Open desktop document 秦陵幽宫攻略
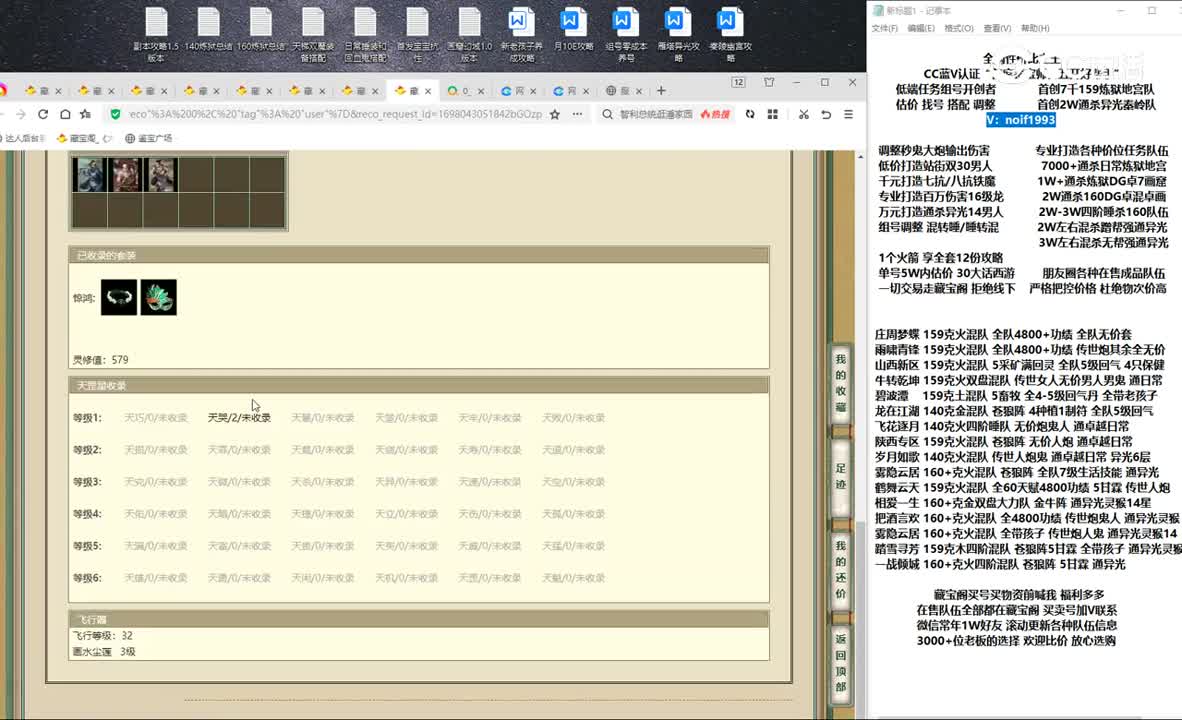This screenshot has width=1182, height=720. 730,33
